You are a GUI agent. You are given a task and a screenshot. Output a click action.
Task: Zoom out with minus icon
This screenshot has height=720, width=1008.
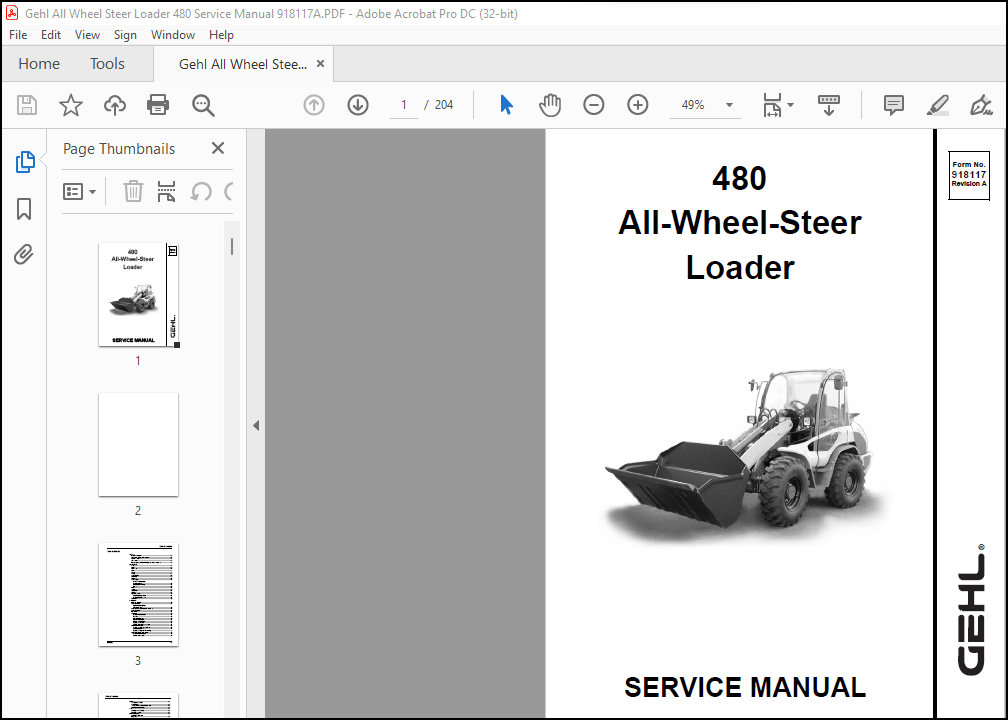(593, 105)
